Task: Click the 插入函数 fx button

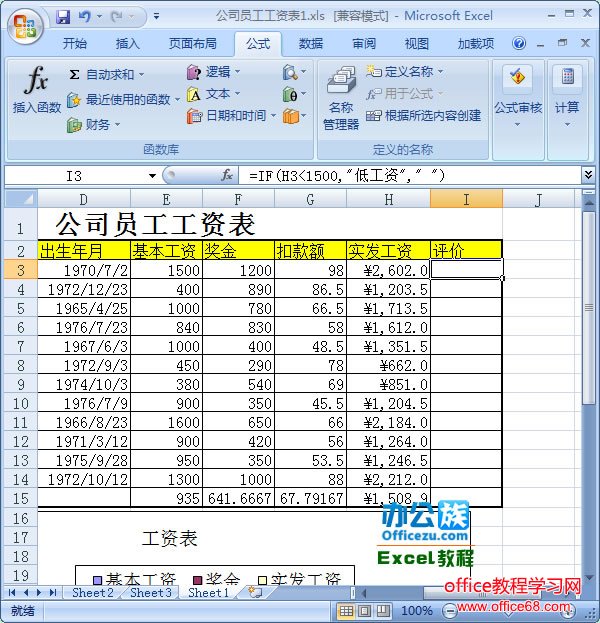Action: 37,91
